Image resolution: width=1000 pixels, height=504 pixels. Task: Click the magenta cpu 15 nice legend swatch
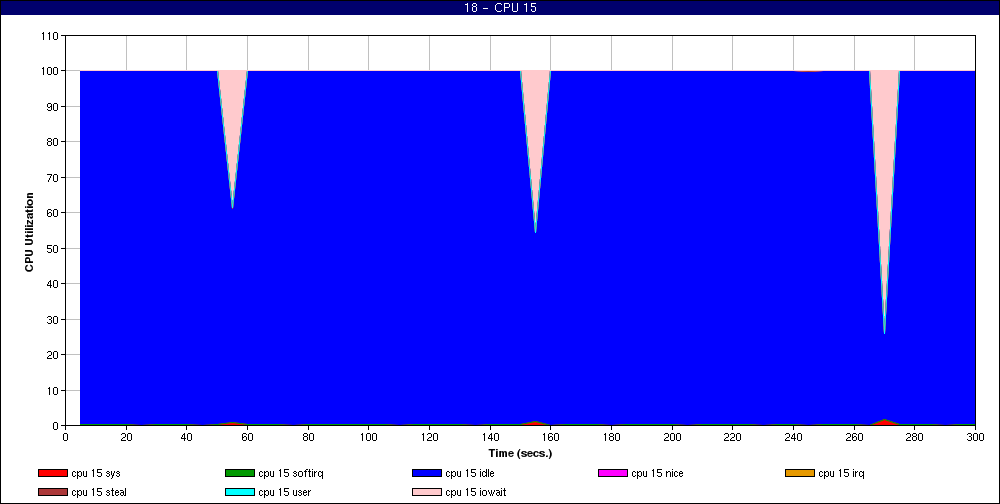click(613, 473)
